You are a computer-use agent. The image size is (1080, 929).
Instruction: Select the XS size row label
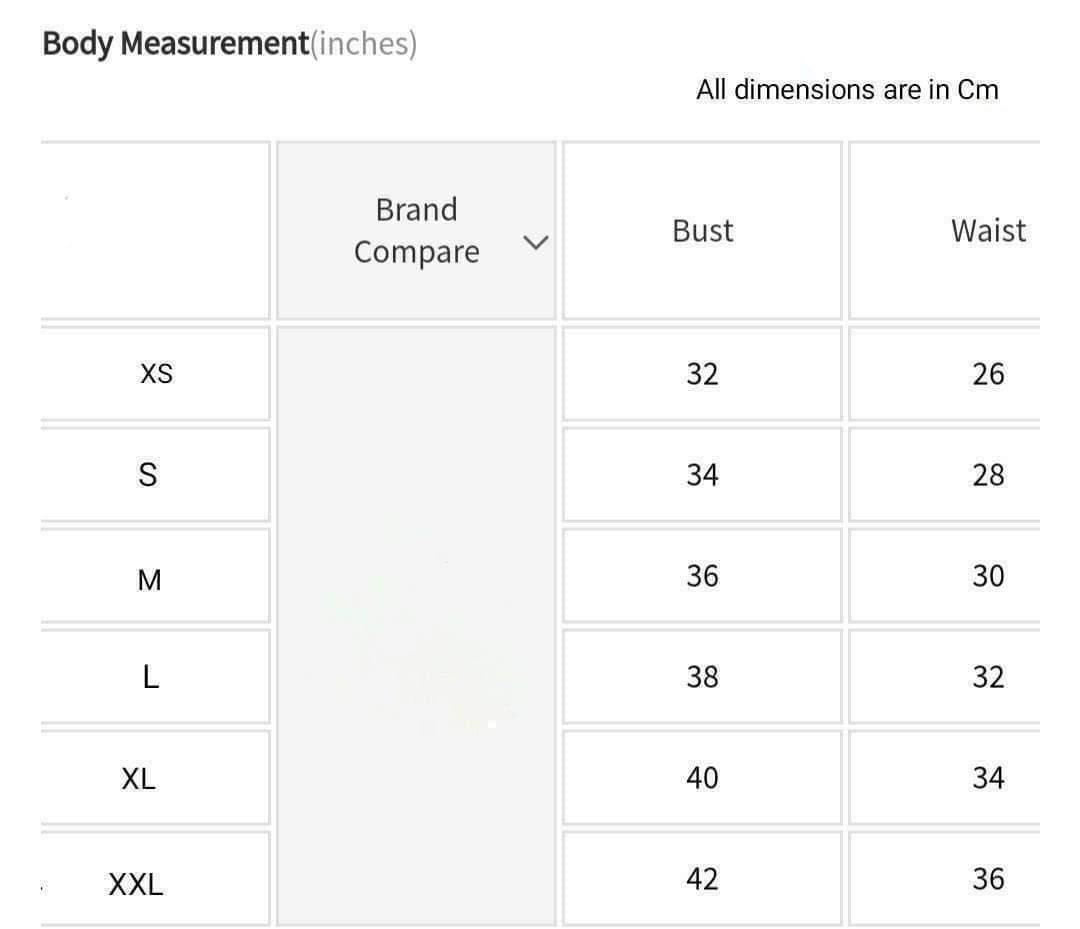[156, 374]
